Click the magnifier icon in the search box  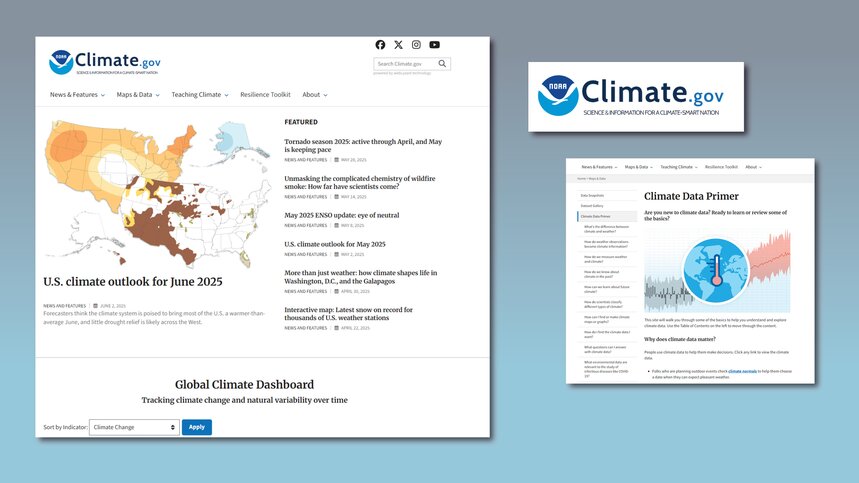[x=442, y=64]
